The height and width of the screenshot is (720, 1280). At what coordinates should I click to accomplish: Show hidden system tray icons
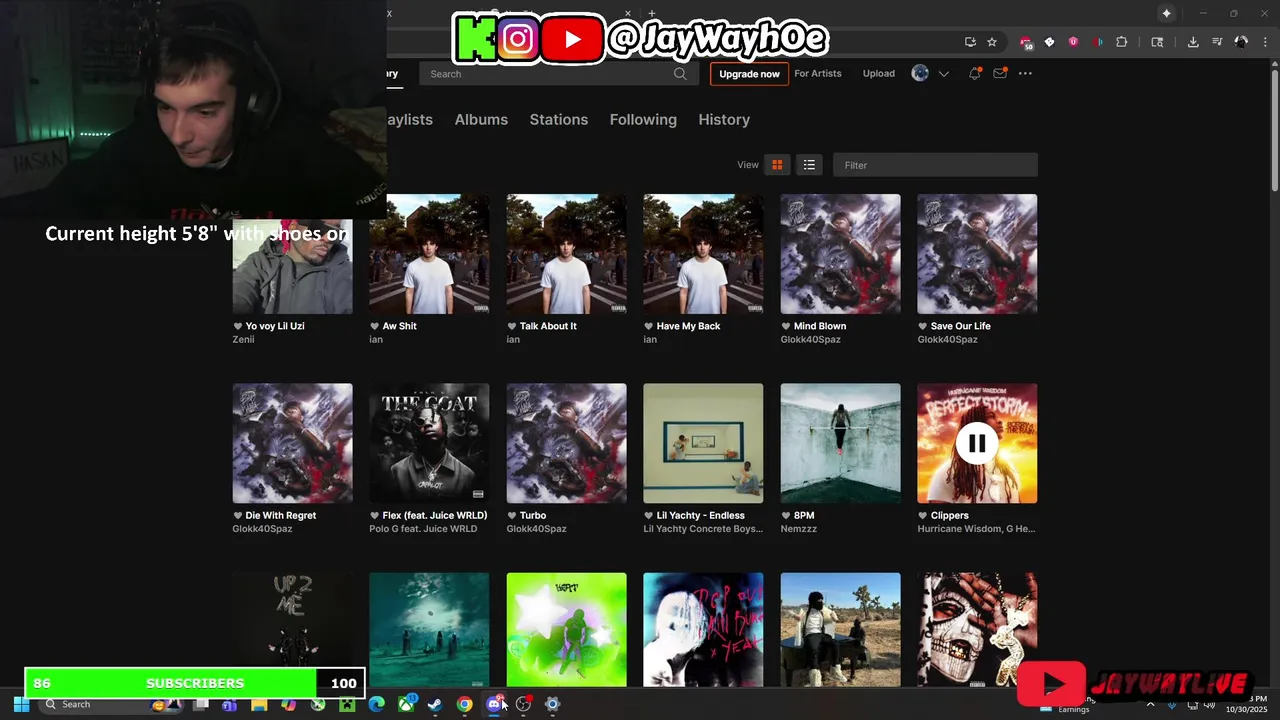[1150, 704]
